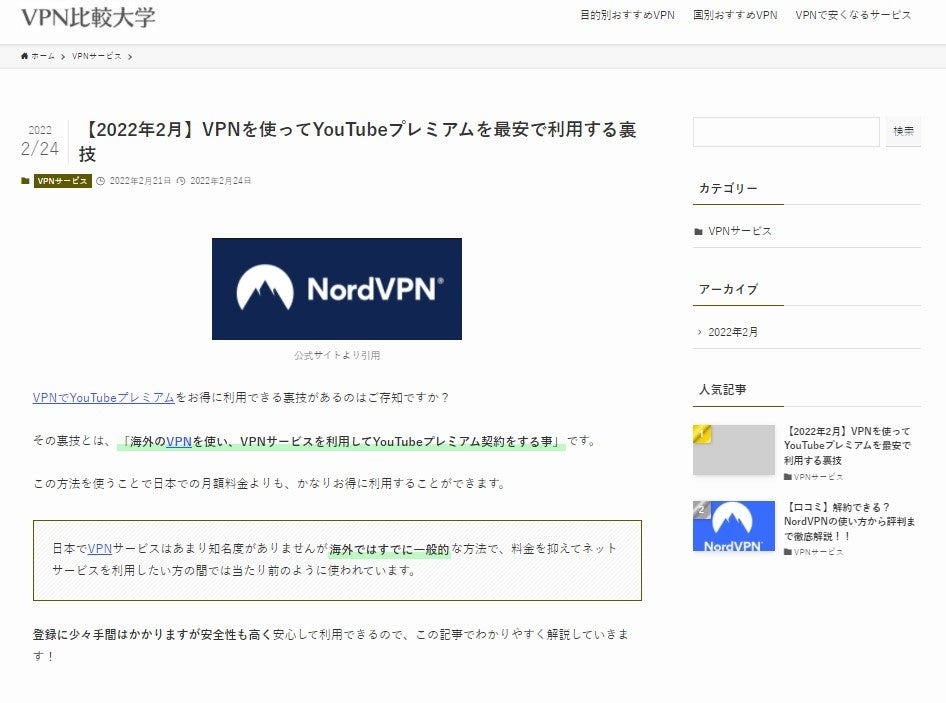Viewport: 946px width, 703px height.
Task: Open the 目的別おすすめVPN menu
Action: click(627, 15)
